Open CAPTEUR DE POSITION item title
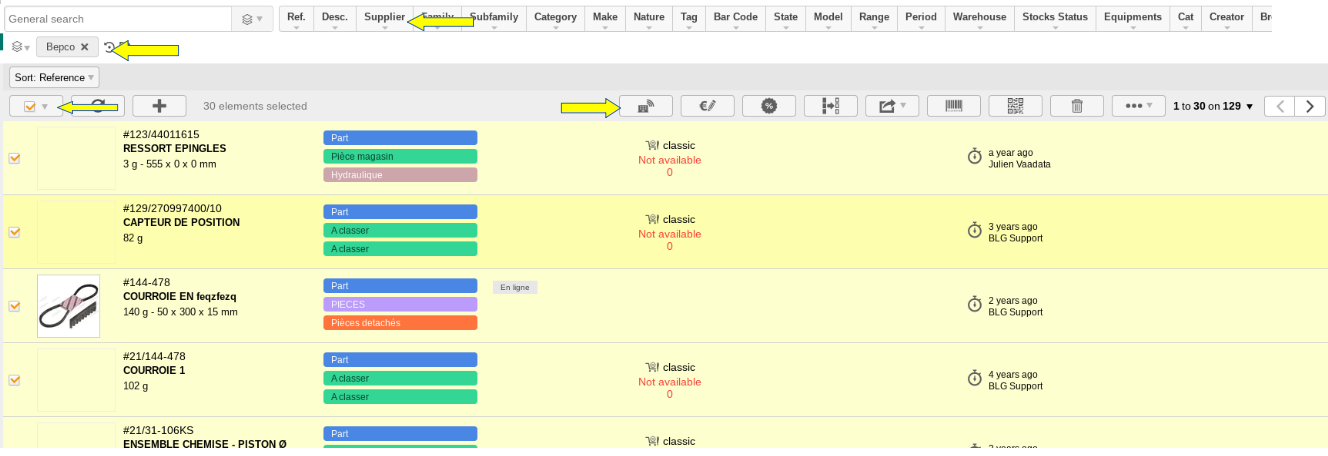 click(x=181, y=223)
